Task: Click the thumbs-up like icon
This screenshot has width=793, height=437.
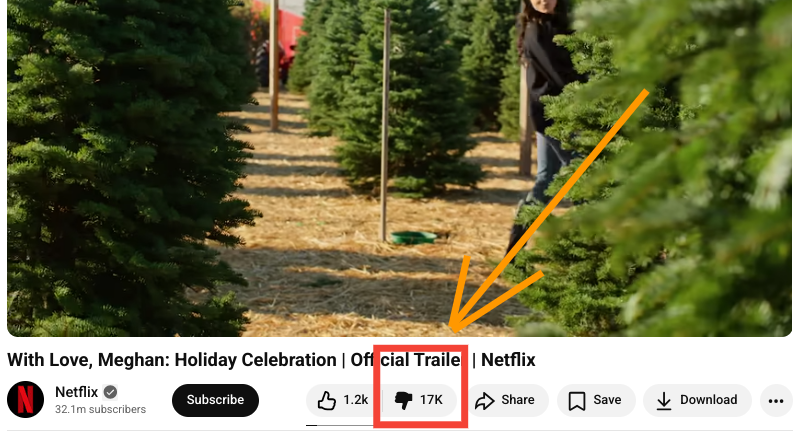Action: pyautogui.click(x=327, y=400)
